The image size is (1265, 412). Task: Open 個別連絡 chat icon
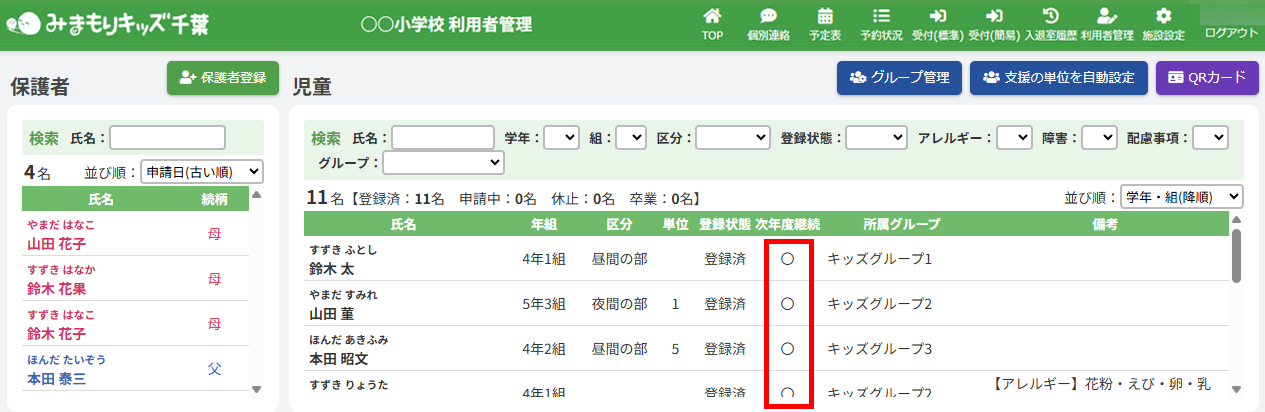click(x=768, y=16)
